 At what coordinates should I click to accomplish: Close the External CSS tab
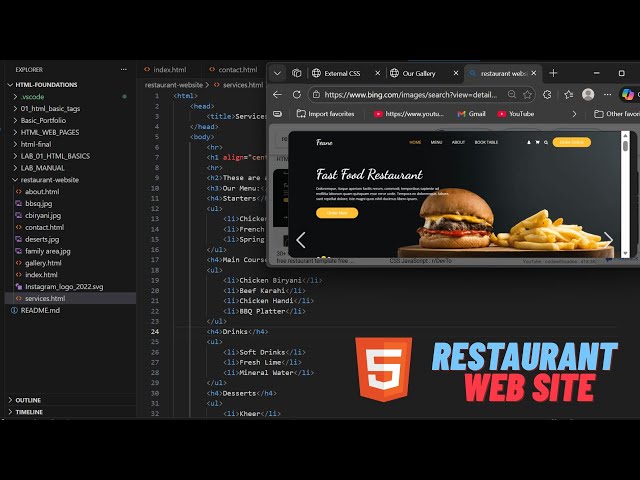coord(378,73)
